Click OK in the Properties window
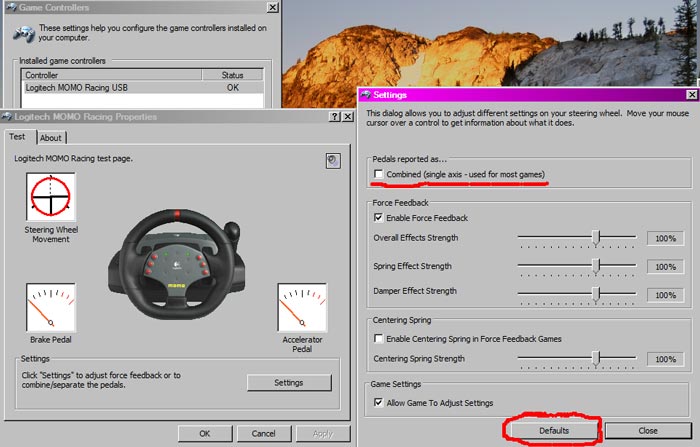Screen dimensions: 700x447 click(205, 434)
